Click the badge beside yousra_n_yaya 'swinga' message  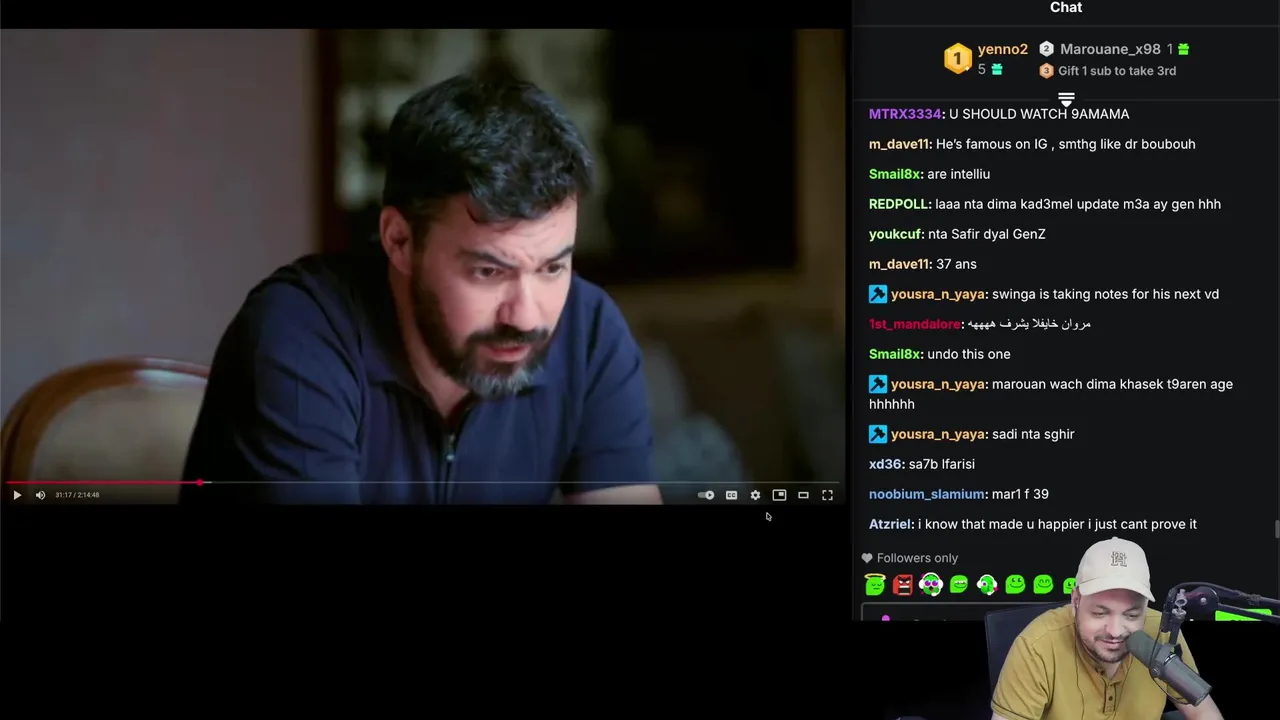(x=878, y=294)
